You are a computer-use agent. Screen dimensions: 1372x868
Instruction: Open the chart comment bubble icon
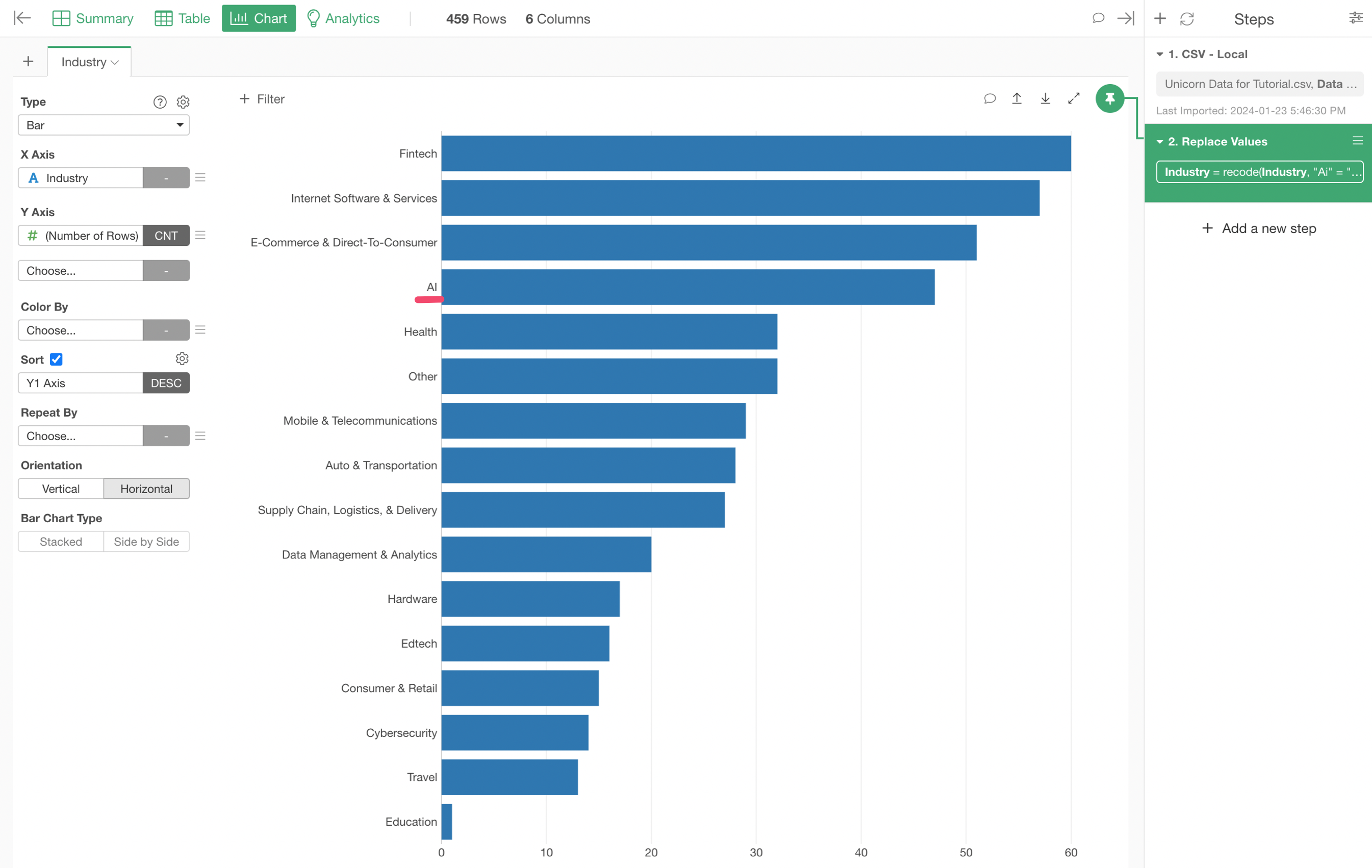pos(989,98)
